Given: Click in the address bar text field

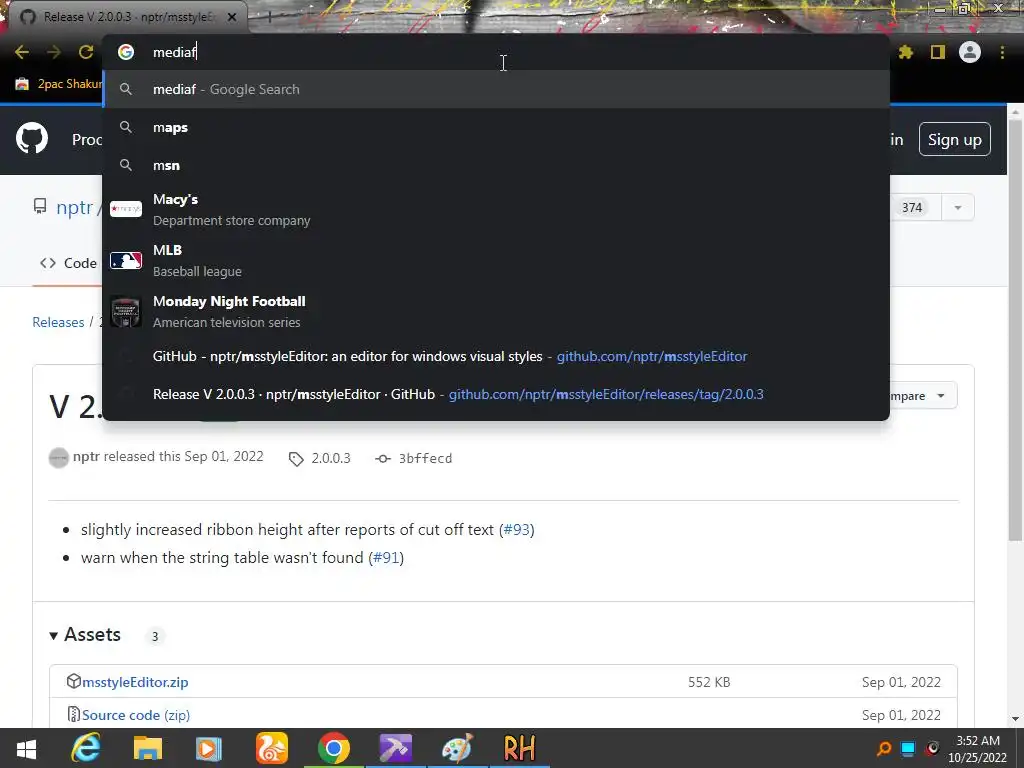Looking at the screenshot, I should [496, 52].
